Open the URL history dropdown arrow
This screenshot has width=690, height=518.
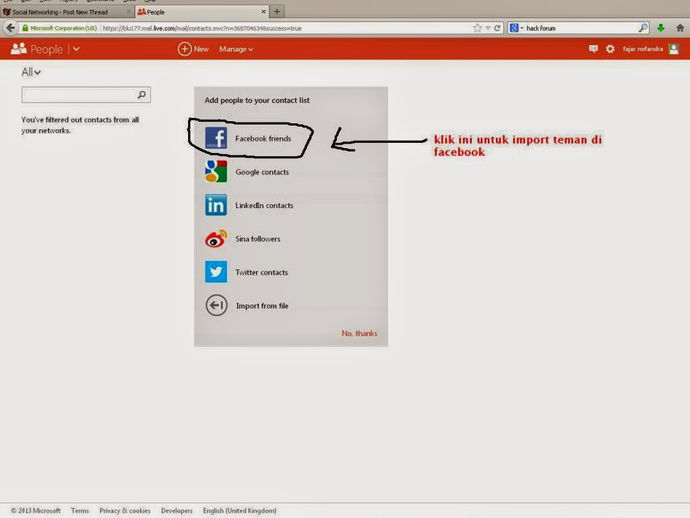488,28
